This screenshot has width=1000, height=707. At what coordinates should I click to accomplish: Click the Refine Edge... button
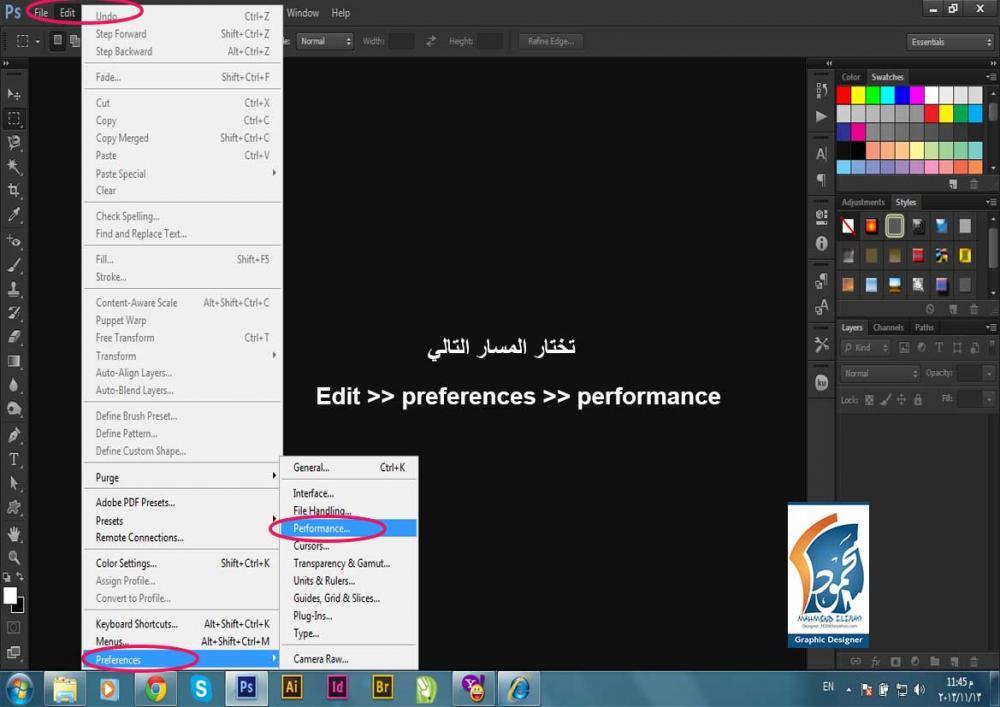tap(550, 41)
